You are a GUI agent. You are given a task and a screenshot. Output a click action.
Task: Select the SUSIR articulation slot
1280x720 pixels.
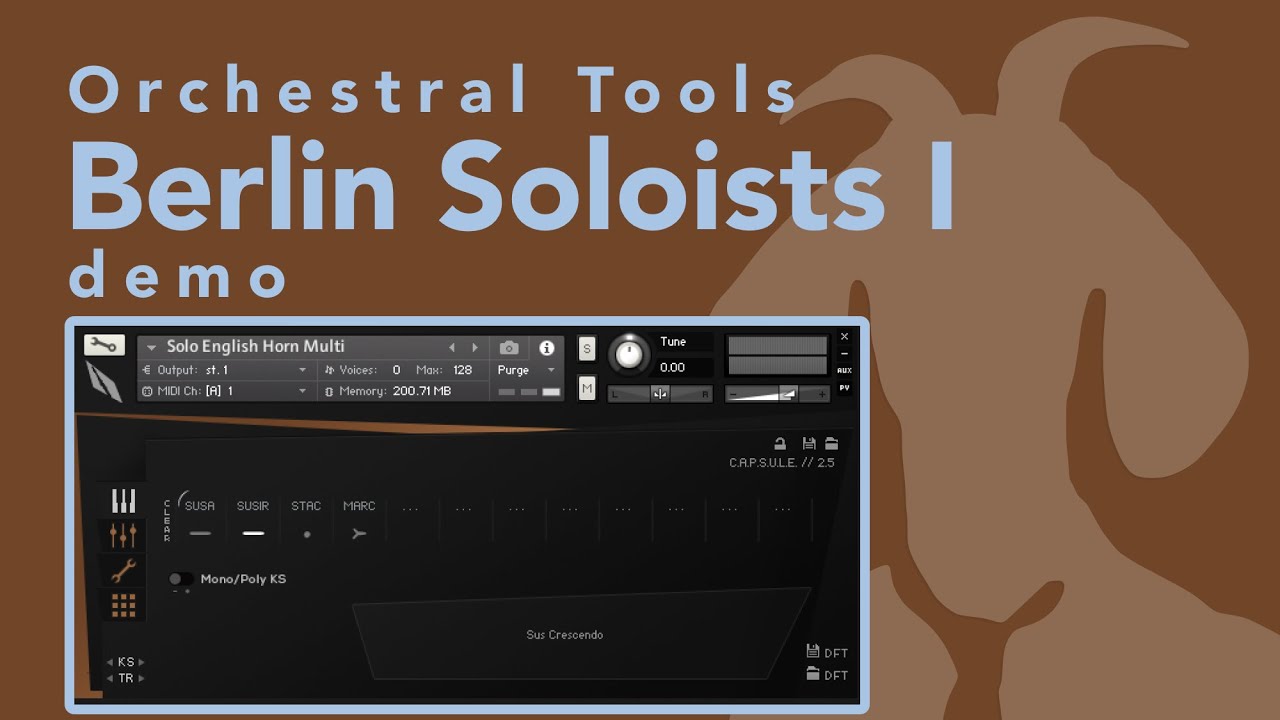(253, 520)
